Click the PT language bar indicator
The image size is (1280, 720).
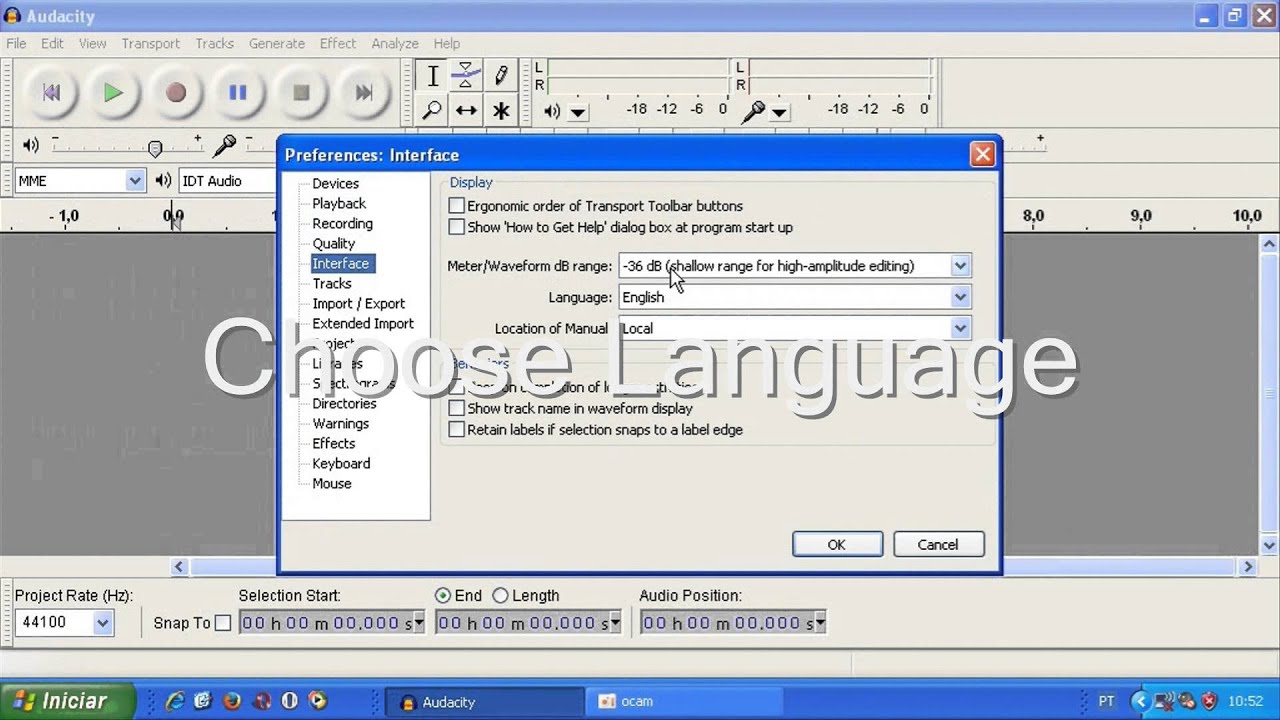1107,701
